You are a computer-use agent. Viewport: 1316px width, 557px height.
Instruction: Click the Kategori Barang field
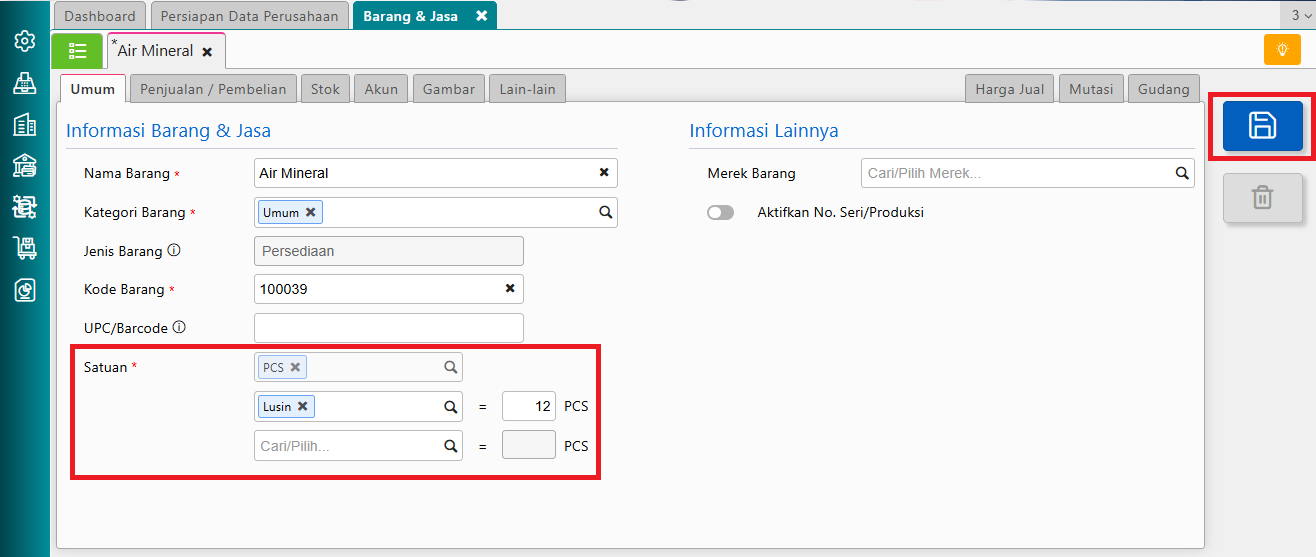[436, 212]
